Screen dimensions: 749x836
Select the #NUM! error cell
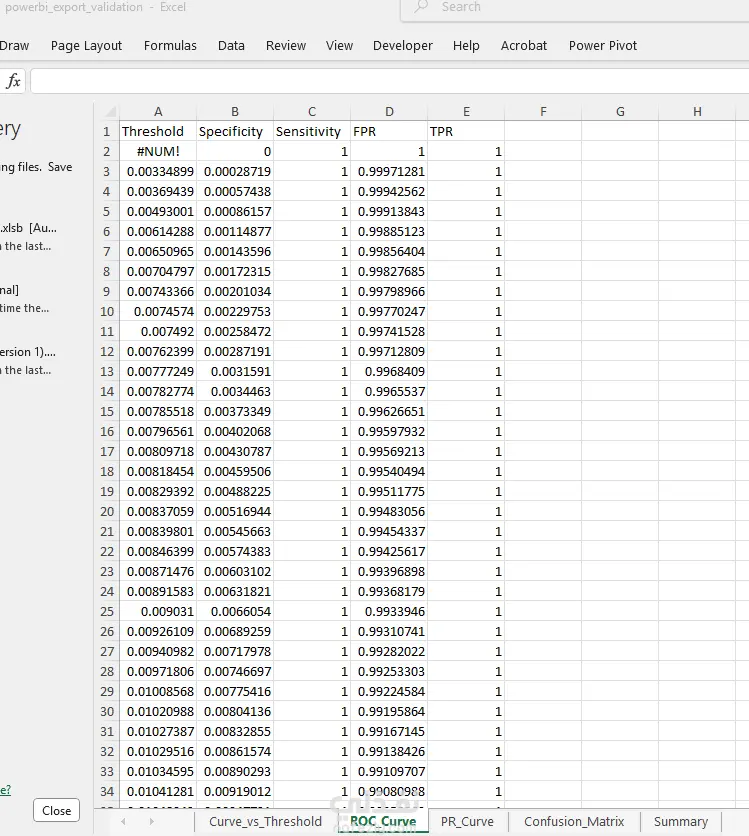click(158, 151)
